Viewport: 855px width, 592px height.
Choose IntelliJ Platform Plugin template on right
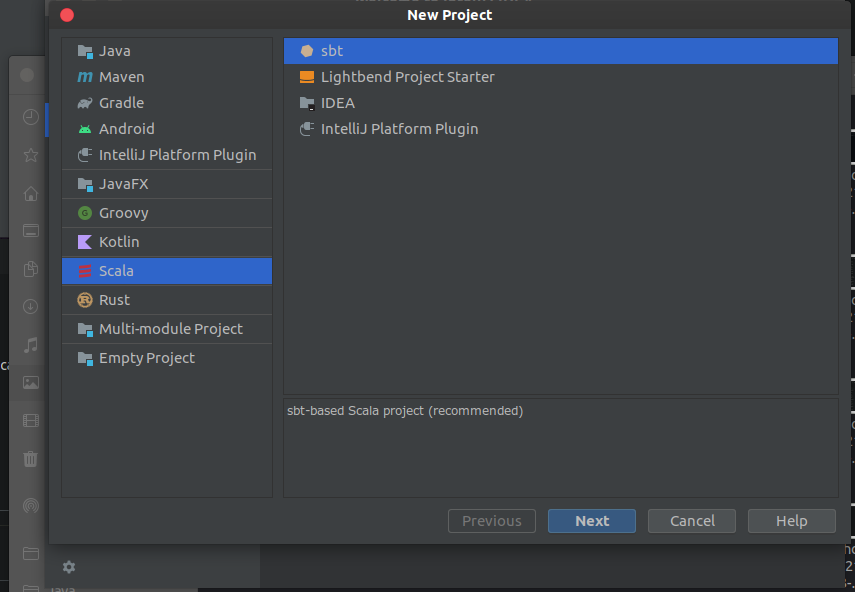pyautogui.click(x=399, y=129)
